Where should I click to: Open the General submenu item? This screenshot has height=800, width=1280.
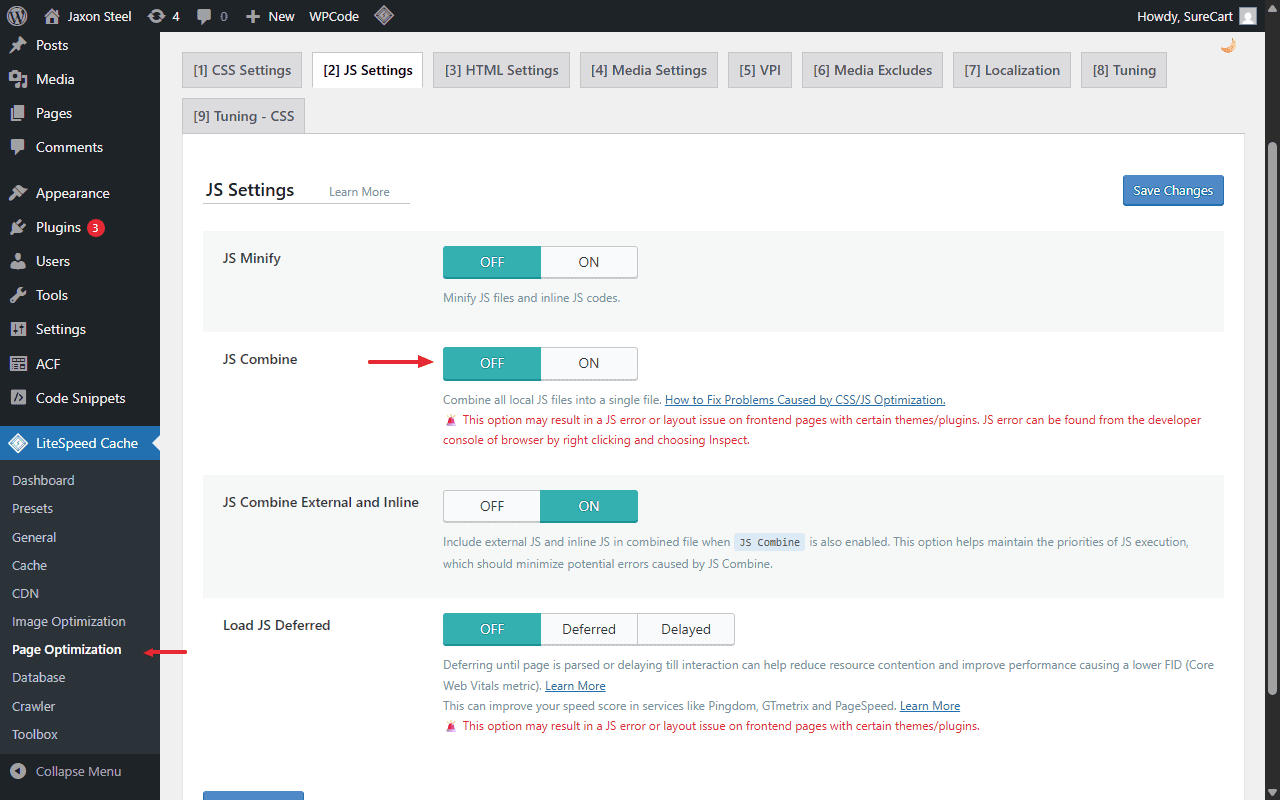(34, 537)
